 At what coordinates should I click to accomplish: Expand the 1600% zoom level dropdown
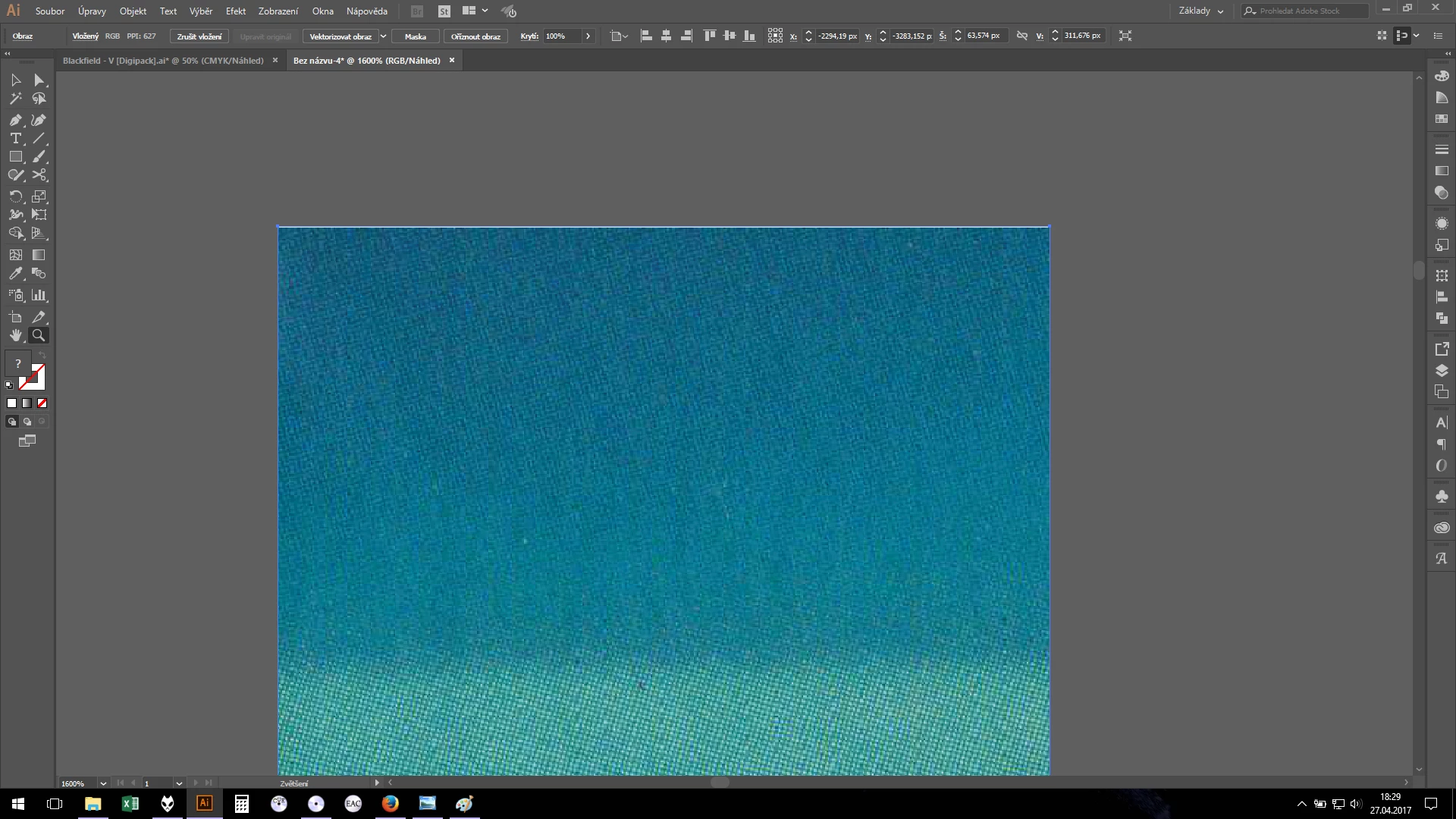pos(103,783)
